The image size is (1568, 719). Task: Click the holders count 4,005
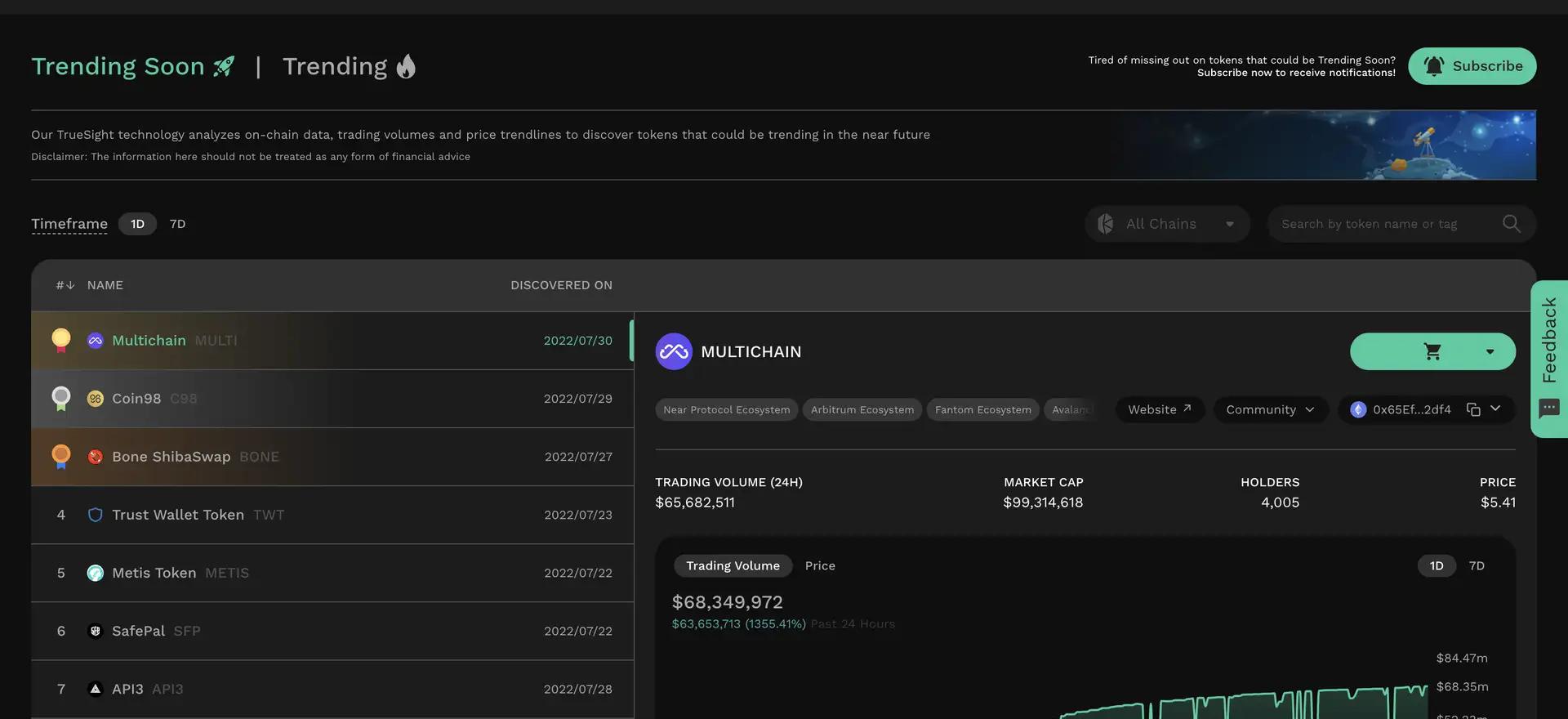click(x=1280, y=502)
